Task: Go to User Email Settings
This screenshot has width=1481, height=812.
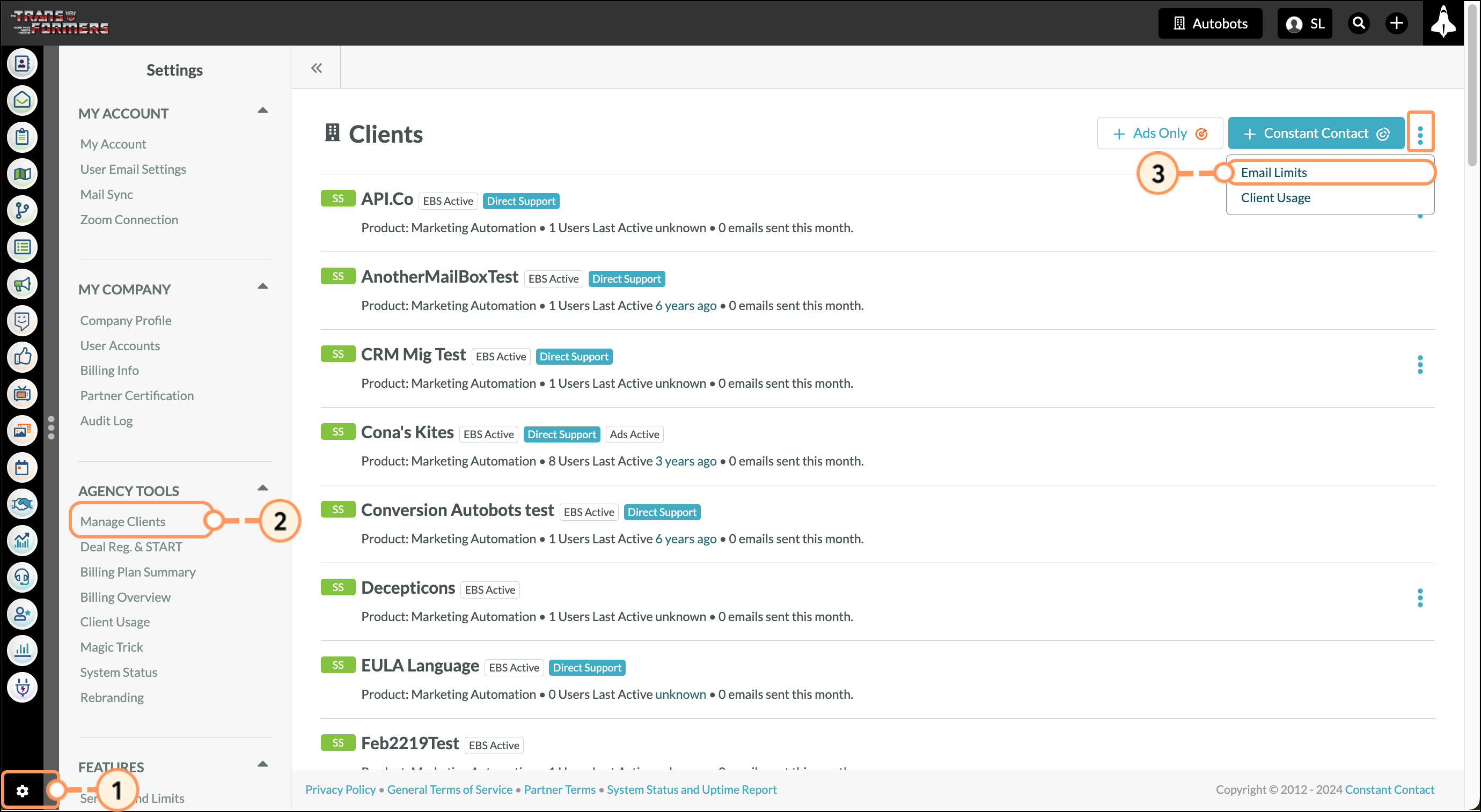Action: click(x=133, y=169)
